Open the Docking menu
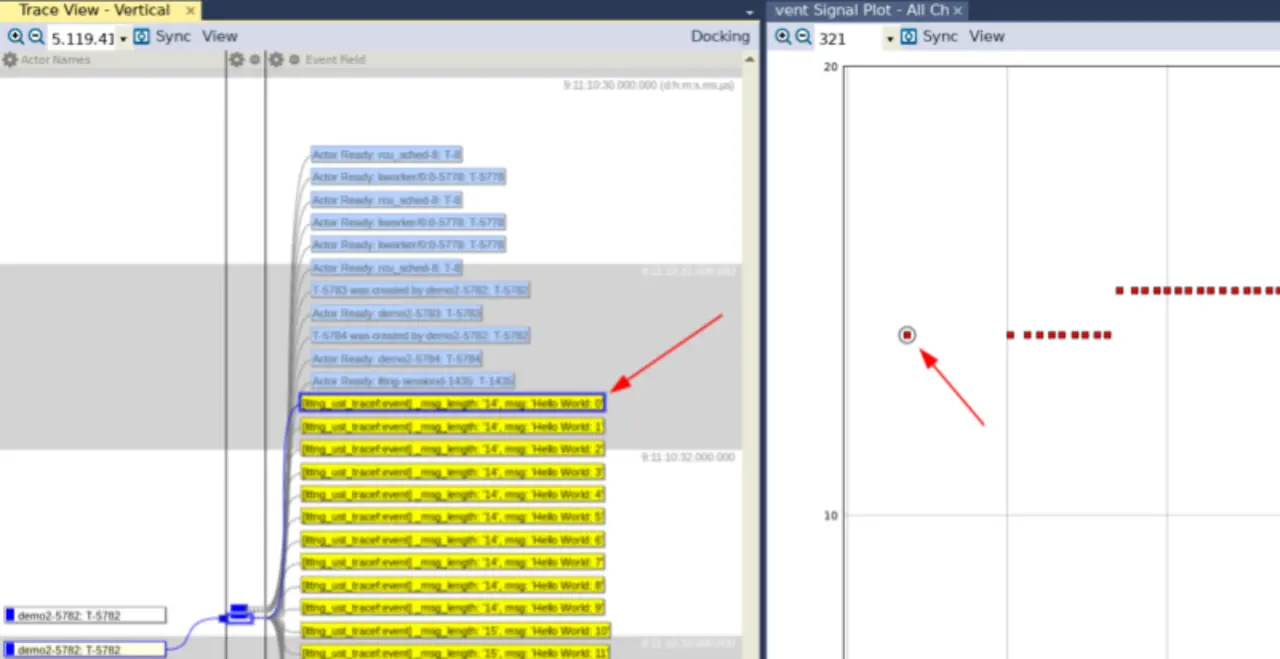This screenshot has width=1280, height=659. (719, 37)
